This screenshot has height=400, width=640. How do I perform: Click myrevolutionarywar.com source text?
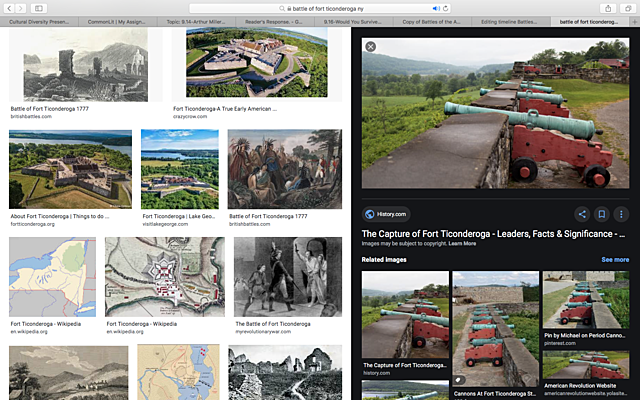(x=263, y=331)
